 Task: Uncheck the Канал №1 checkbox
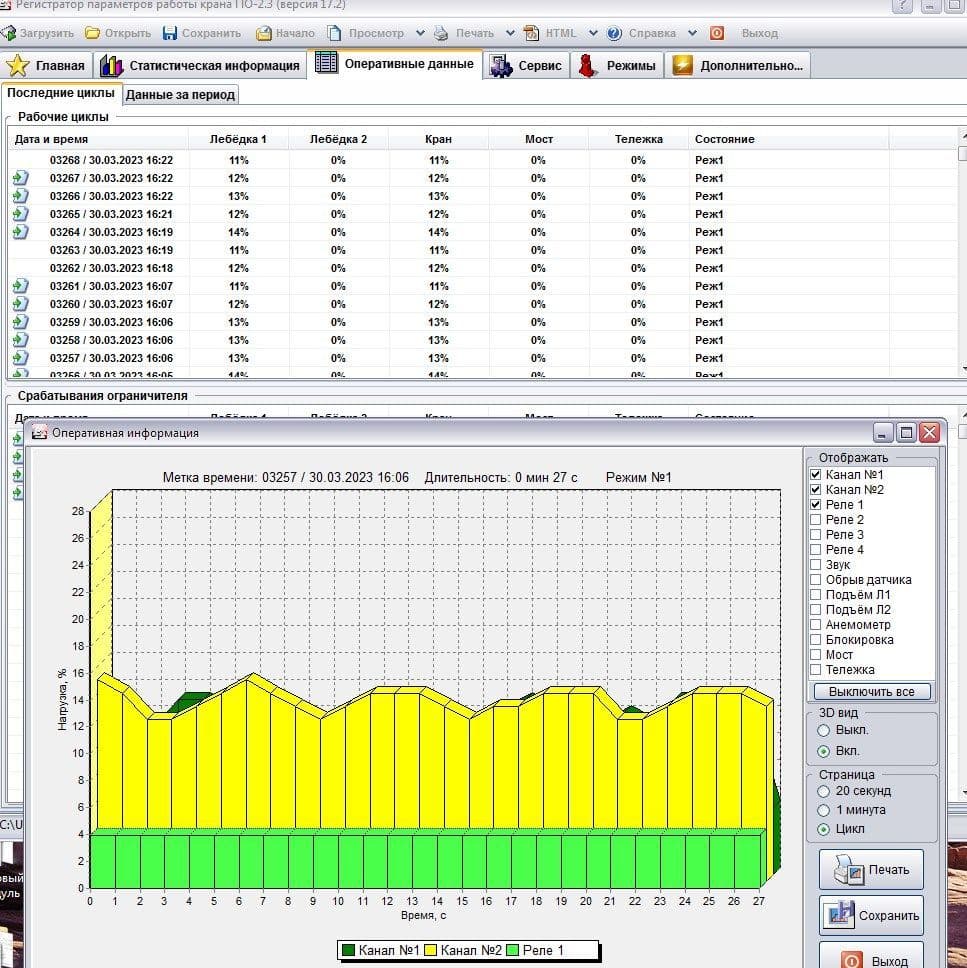[x=815, y=475]
